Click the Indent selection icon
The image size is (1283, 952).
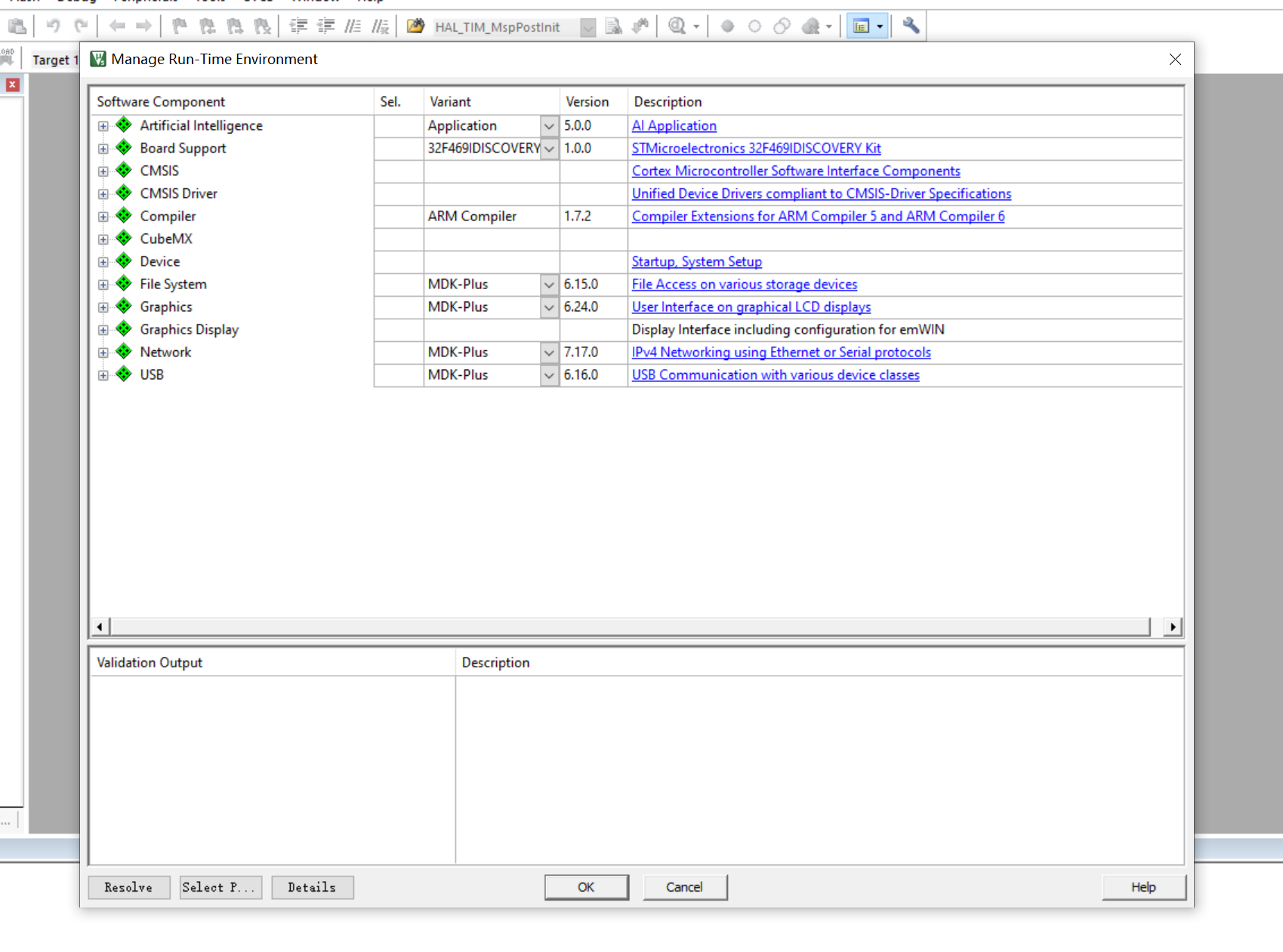pyautogui.click(x=299, y=26)
